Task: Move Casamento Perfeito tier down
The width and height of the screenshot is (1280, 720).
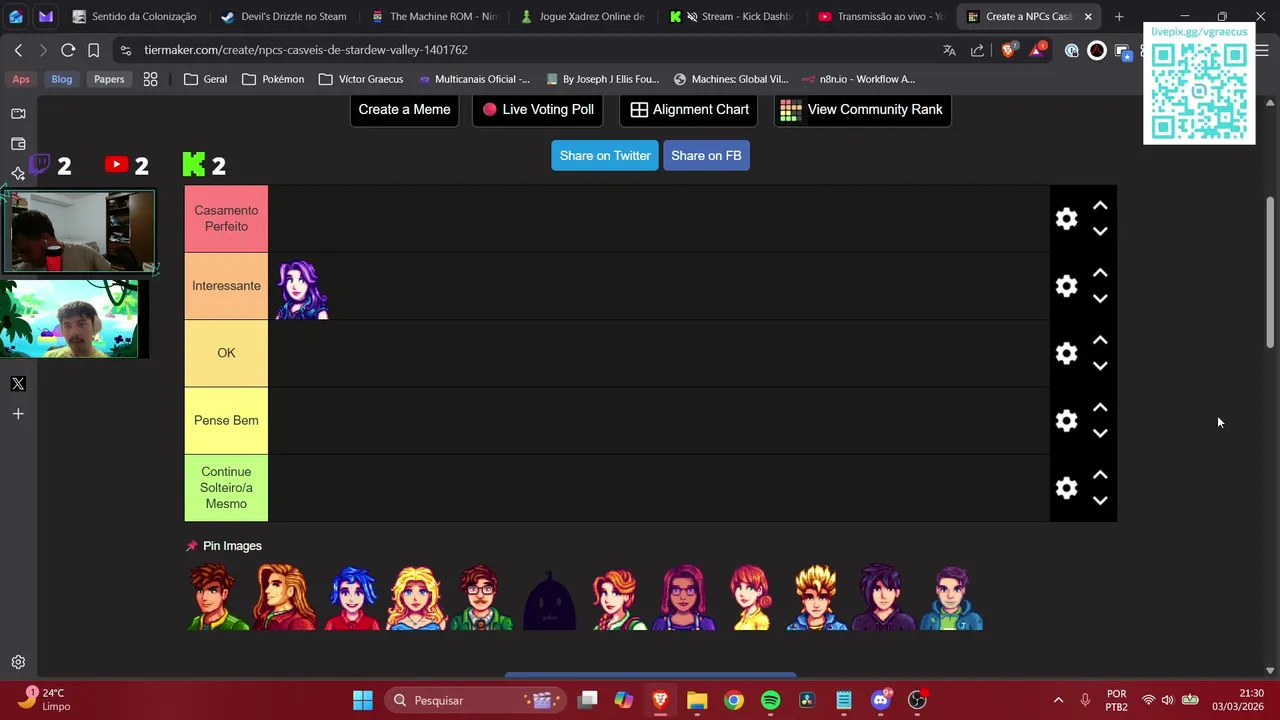Action: (x=1100, y=231)
